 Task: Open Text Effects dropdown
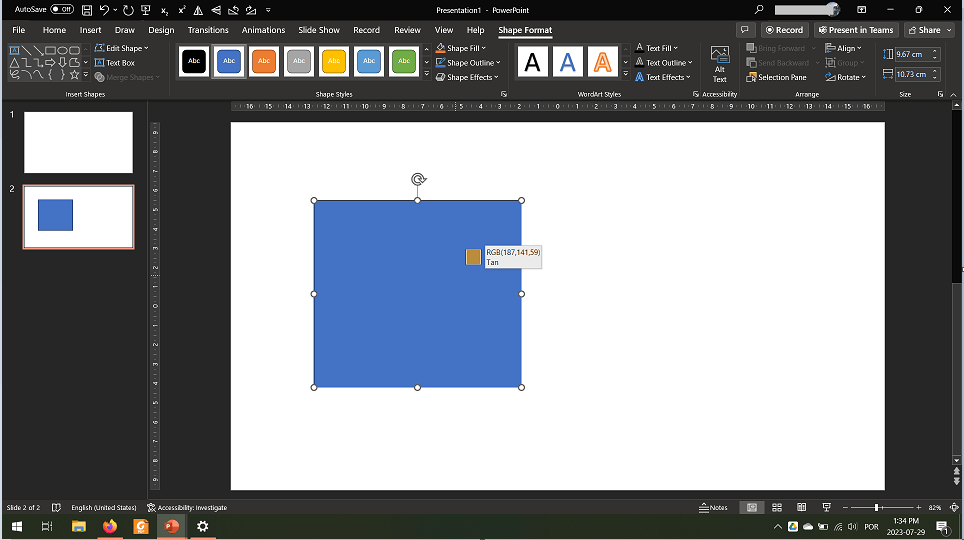(x=663, y=77)
